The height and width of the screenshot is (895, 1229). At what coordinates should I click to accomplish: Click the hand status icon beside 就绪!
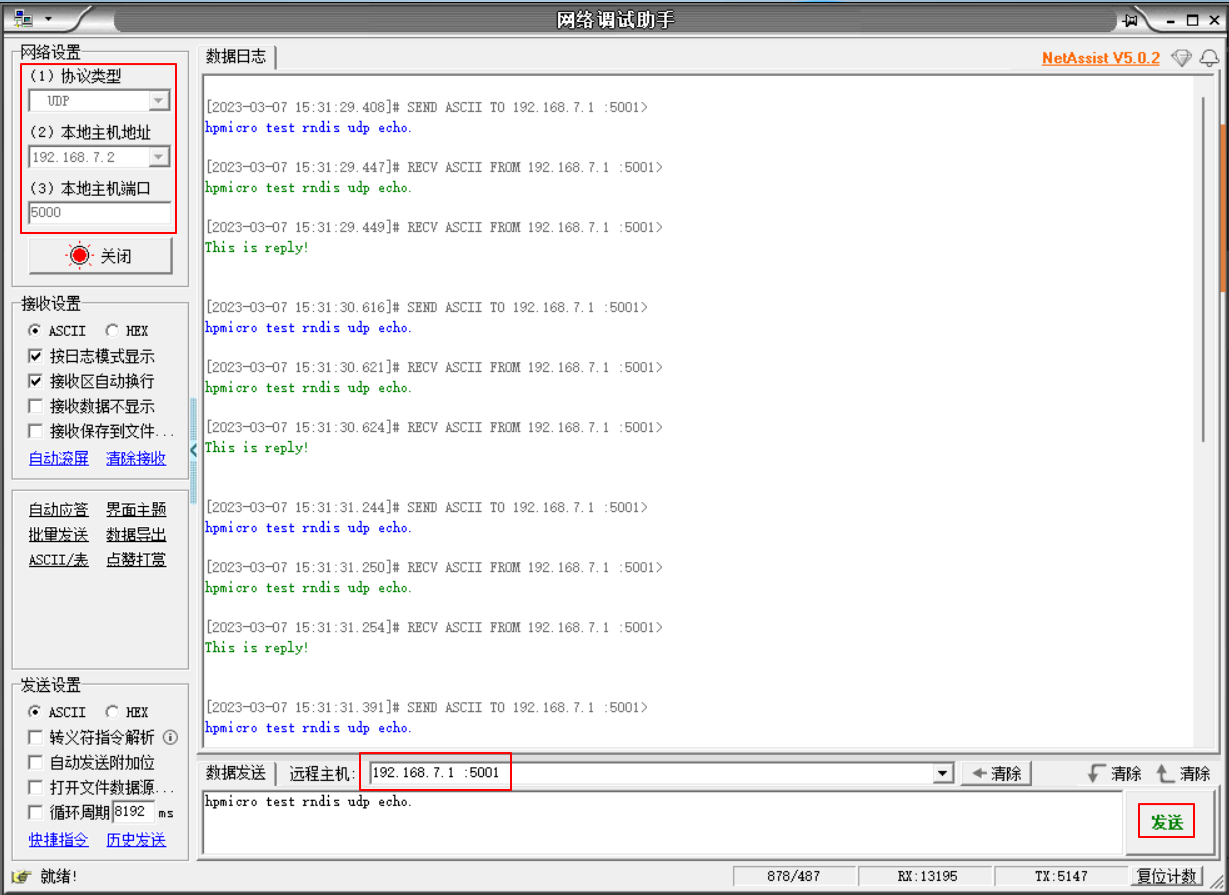22,877
